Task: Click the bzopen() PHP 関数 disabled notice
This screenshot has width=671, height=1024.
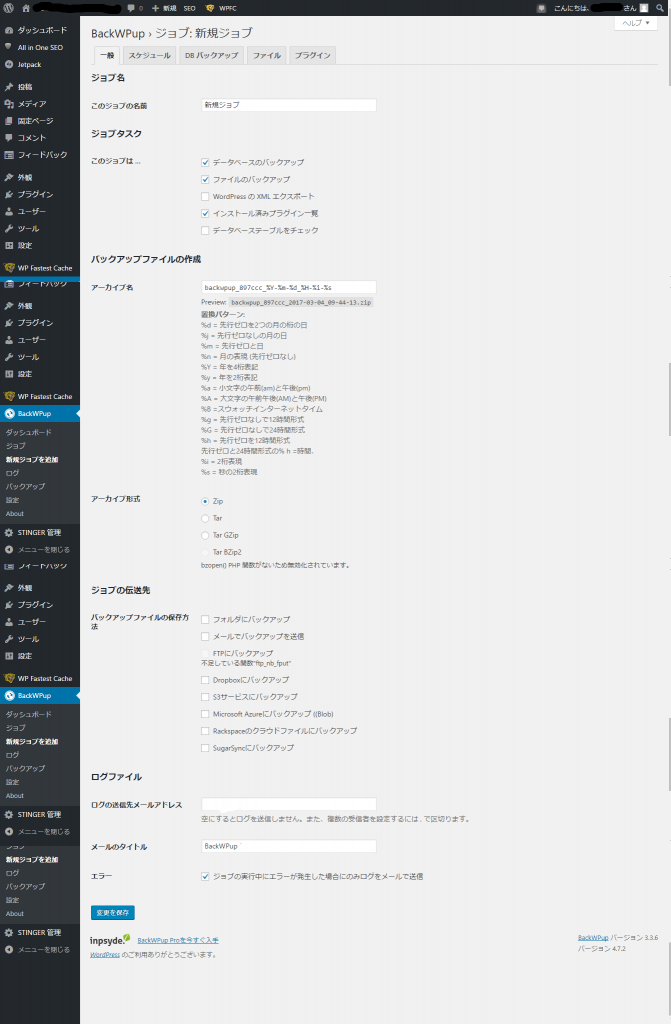Action: 275,565
